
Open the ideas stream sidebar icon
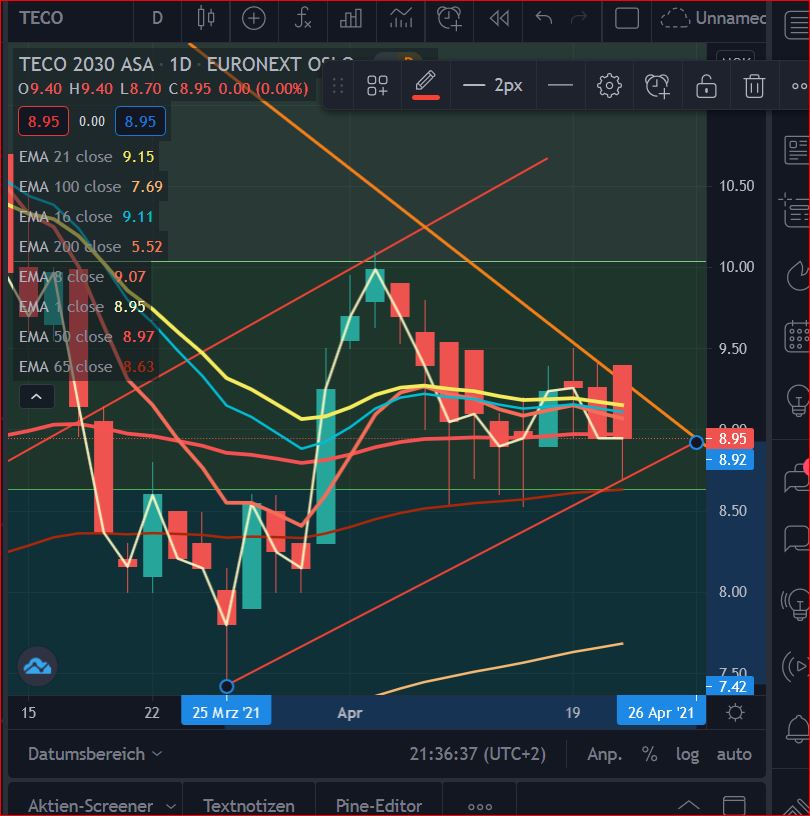(795, 606)
